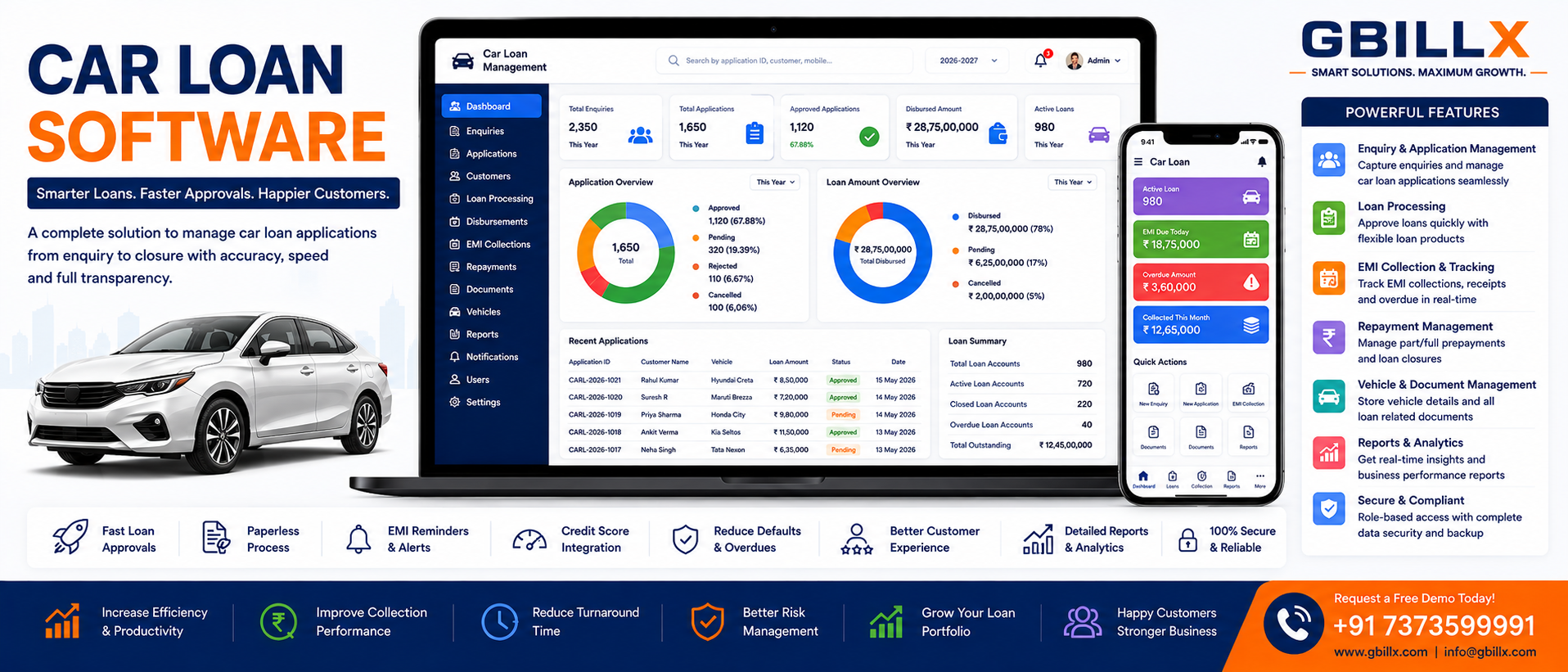Image resolution: width=1568 pixels, height=672 pixels.
Task: Expand the Admin account dropdown arrow
Action: (x=1118, y=61)
